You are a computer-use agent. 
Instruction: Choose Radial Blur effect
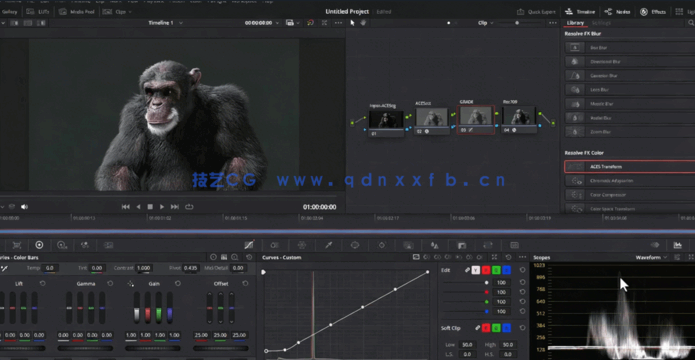point(630,117)
